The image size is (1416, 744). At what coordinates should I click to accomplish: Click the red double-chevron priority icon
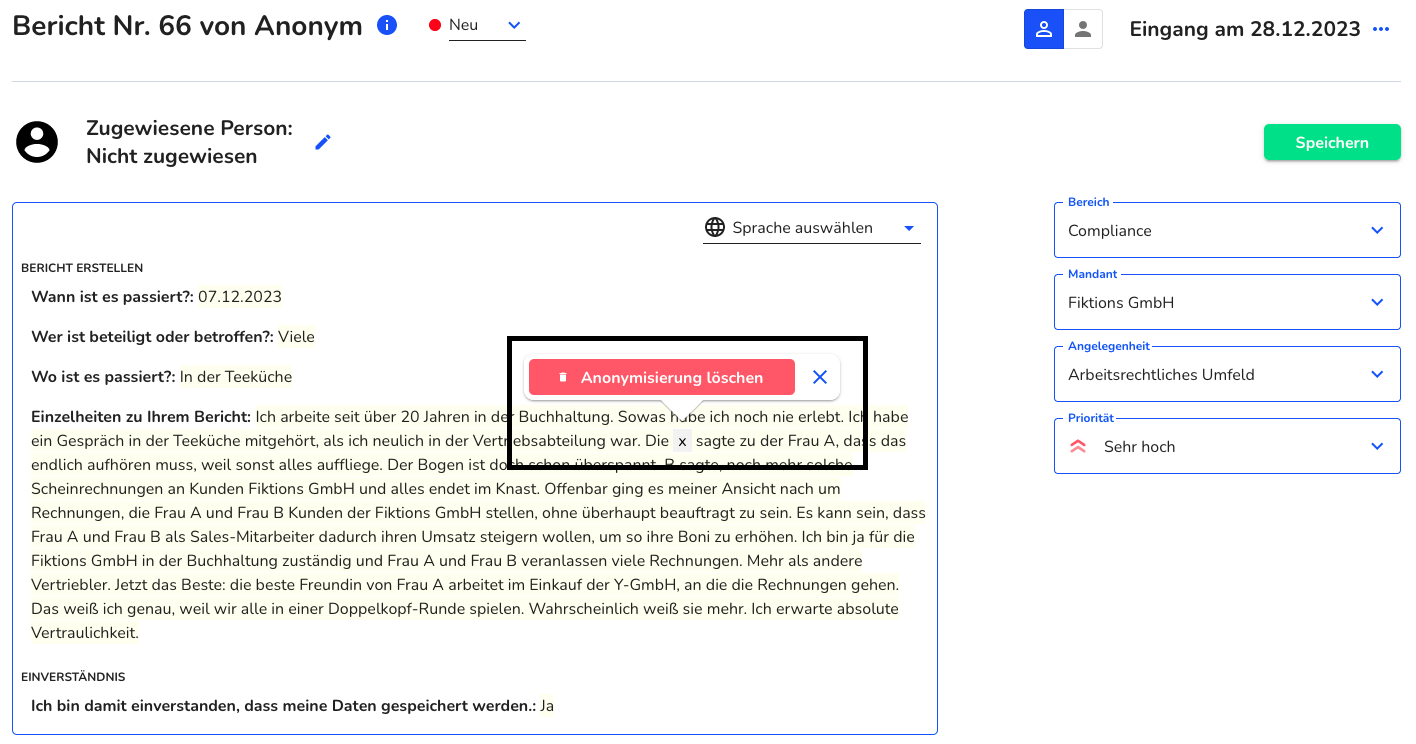(x=1078, y=447)
